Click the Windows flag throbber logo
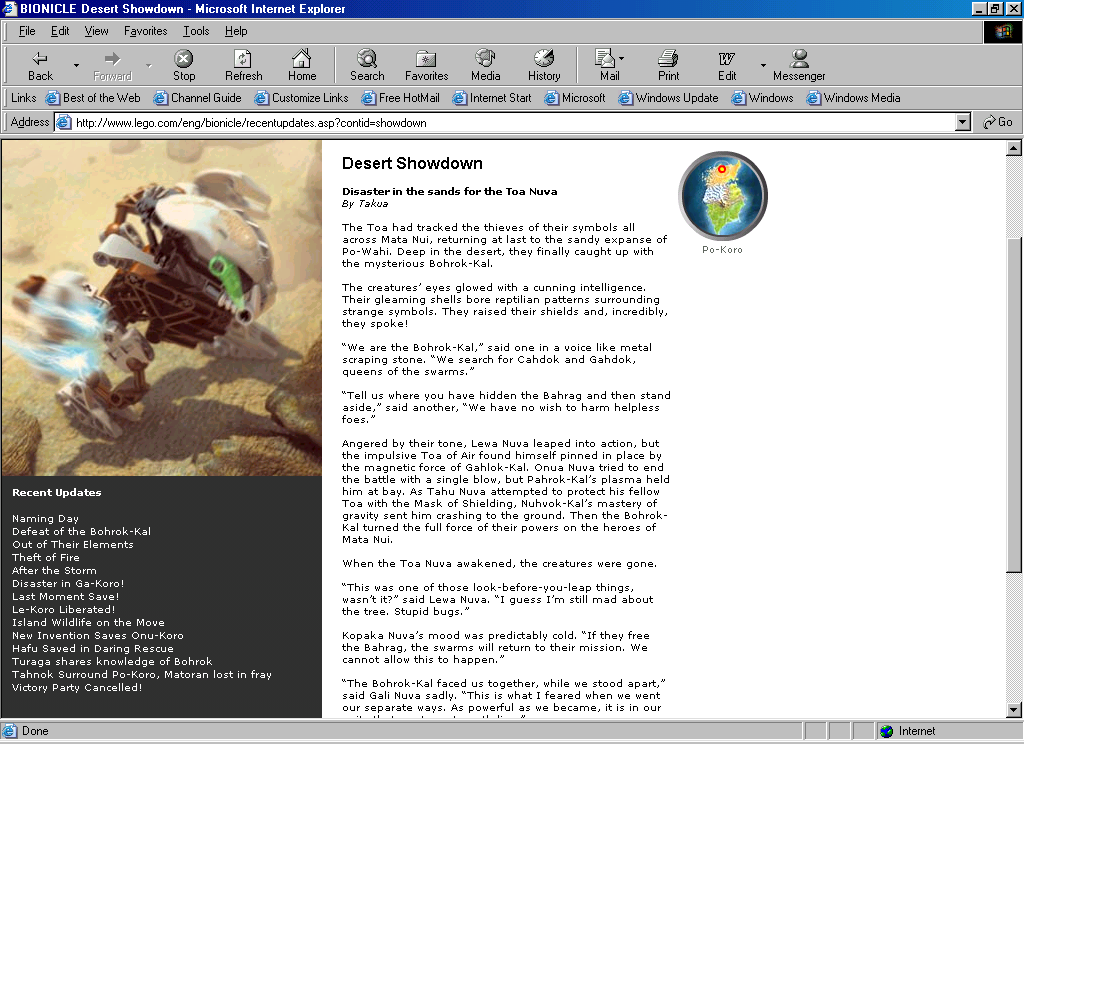This screenshot has height=1000, width=1100. 1003,32
